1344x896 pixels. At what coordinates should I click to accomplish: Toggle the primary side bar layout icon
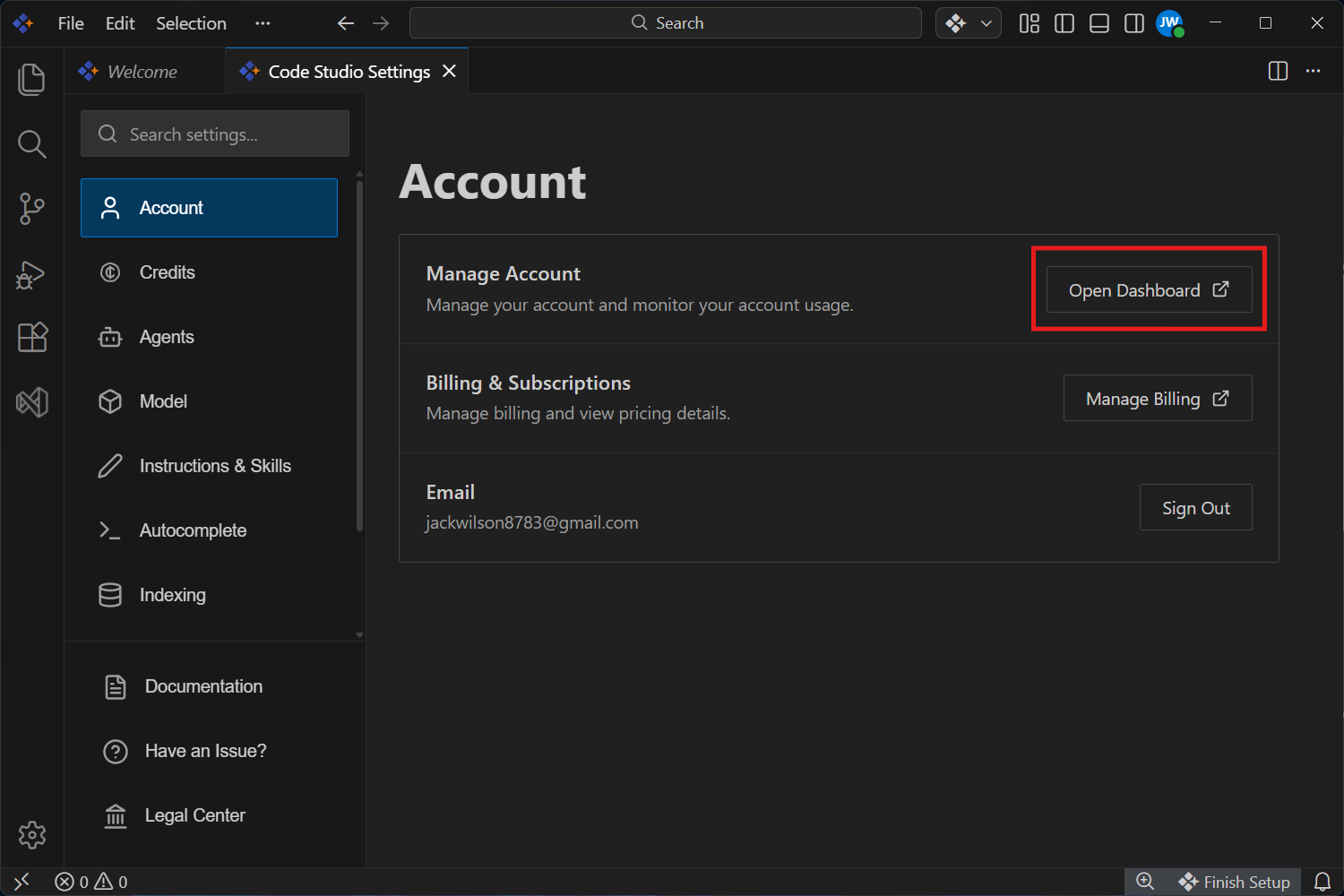tap(1064, 23)
